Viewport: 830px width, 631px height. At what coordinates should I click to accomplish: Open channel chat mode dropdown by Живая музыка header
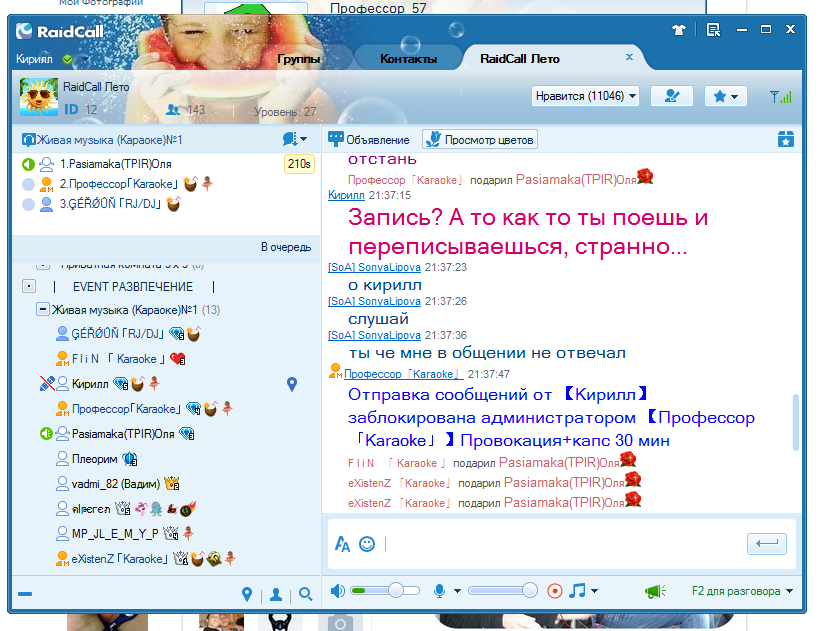[295, 139]
